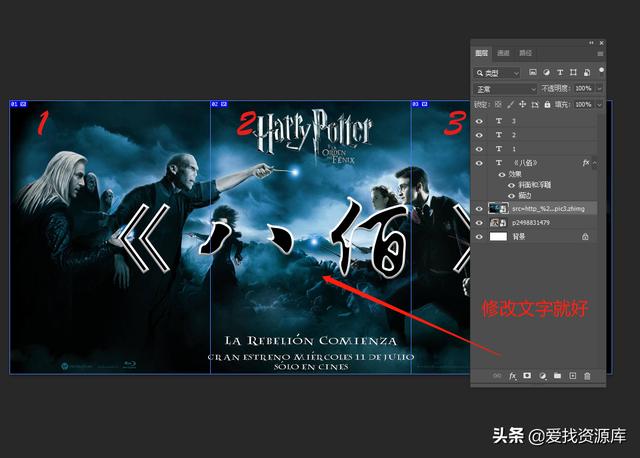Add a layer mask
Image resolution: width=640 pixels, height=458 pixels.
point(527,376)
